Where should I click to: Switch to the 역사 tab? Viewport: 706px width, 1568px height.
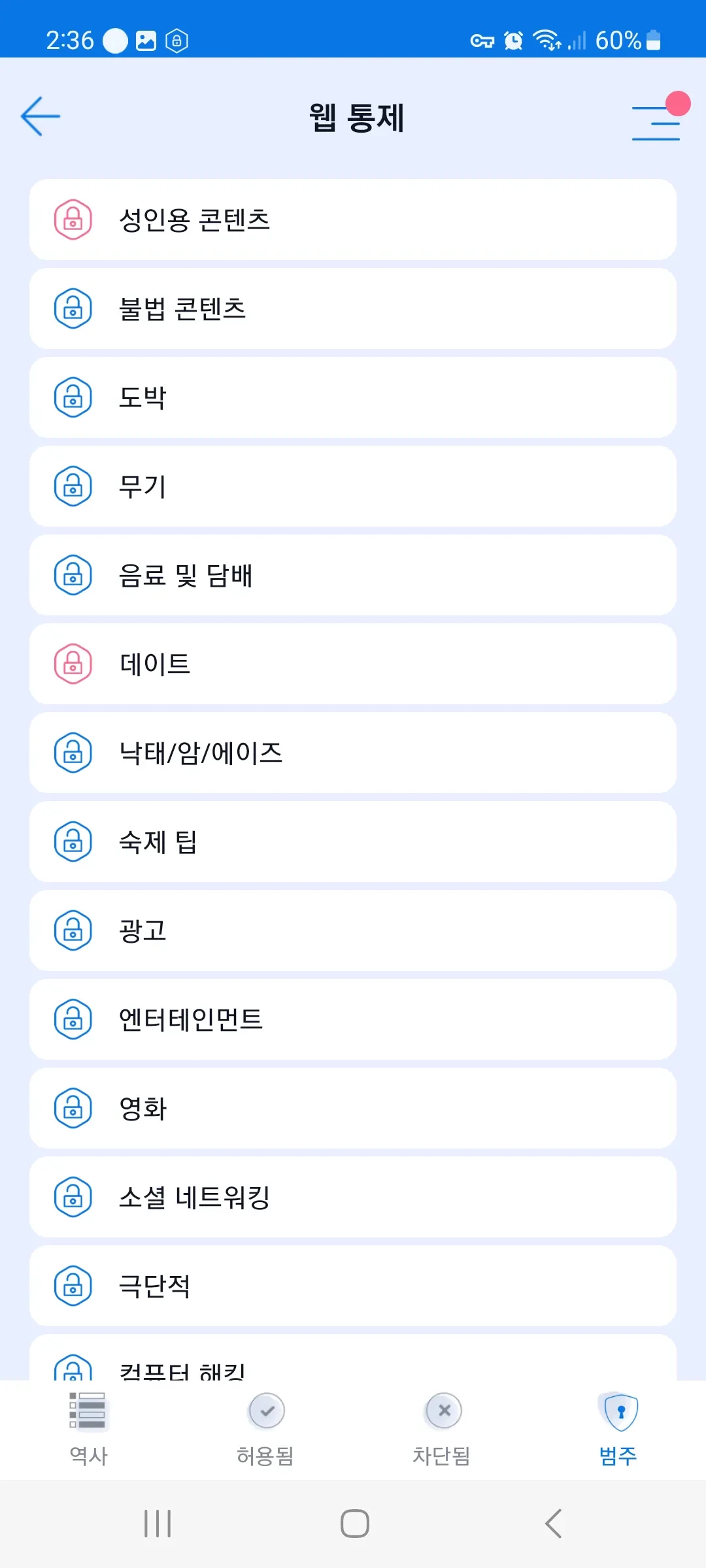(x=88, y=1428)
